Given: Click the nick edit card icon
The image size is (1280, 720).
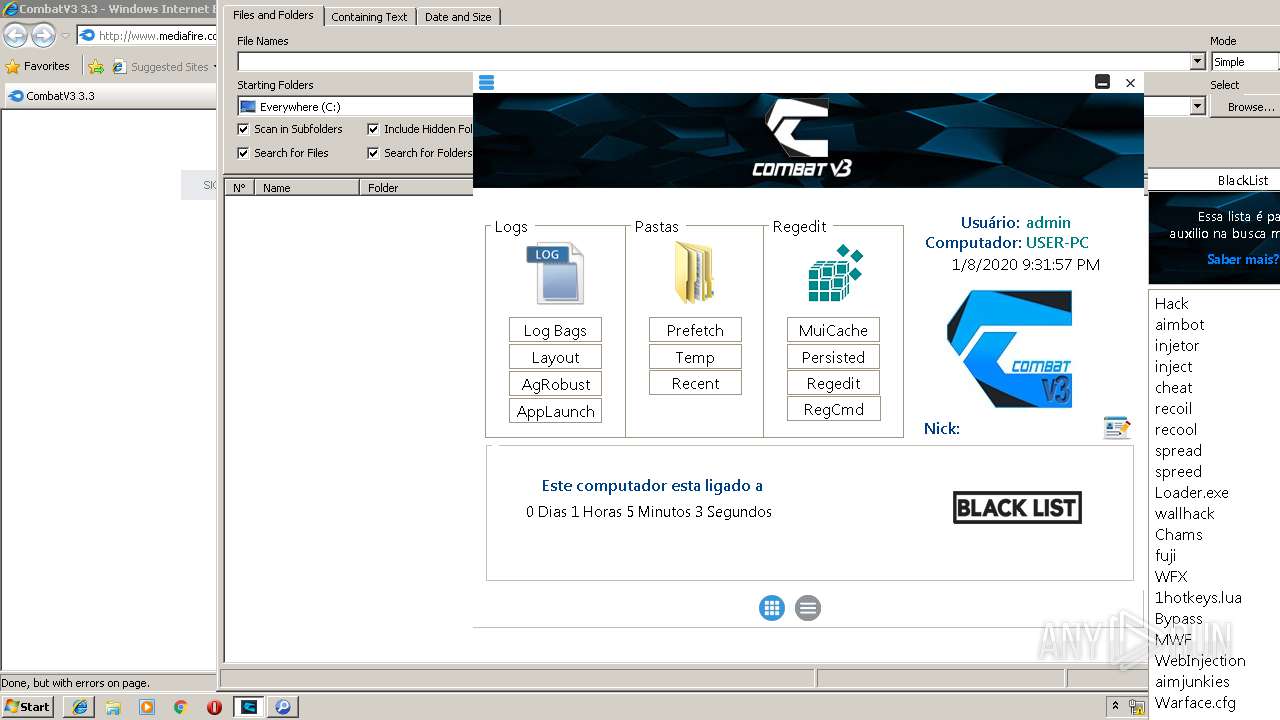Looking at the screenshot, I should [x=1116, y=428].
